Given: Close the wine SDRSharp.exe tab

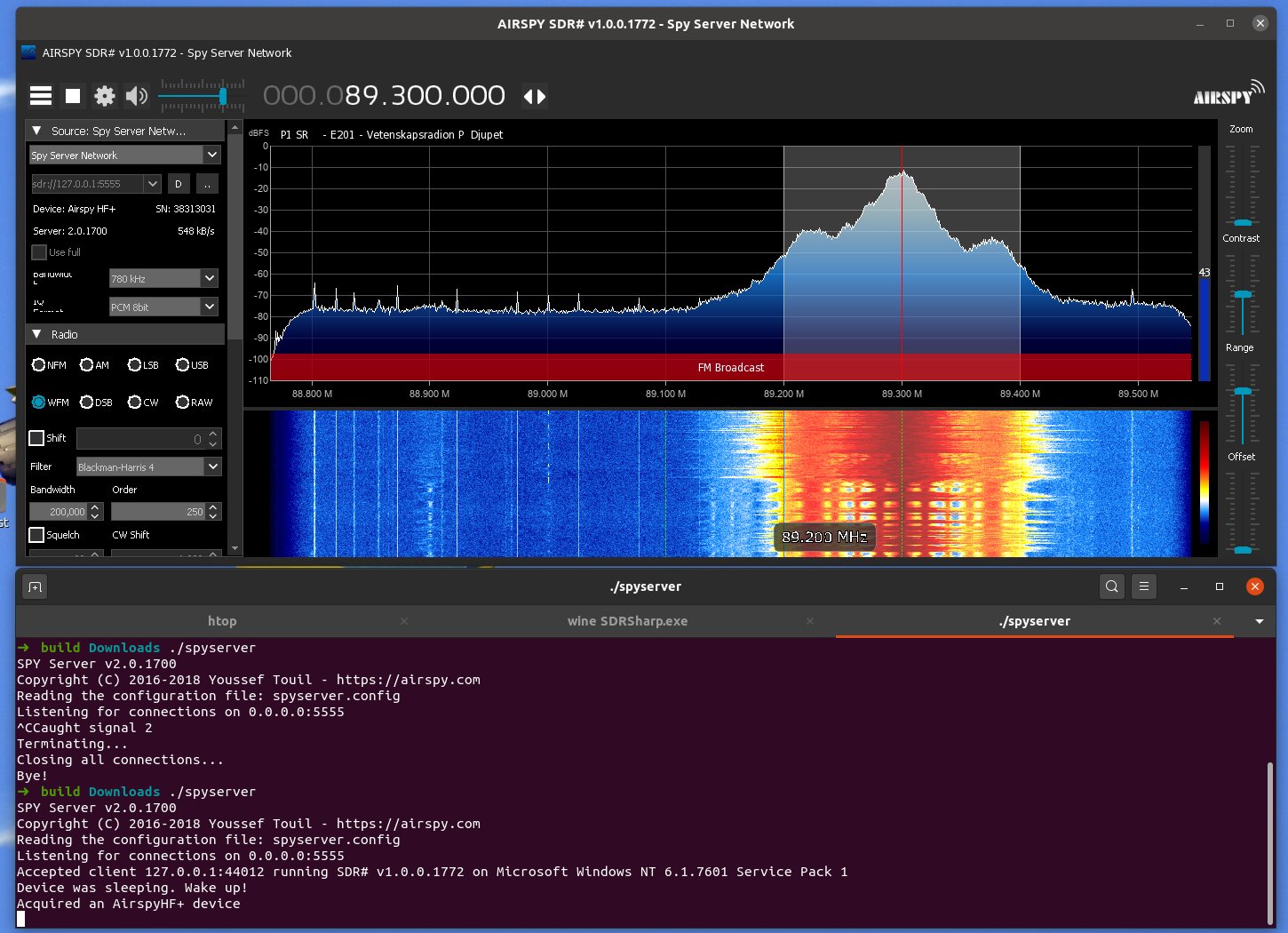Looking at the screenshot, I should [x=810, y=621].
